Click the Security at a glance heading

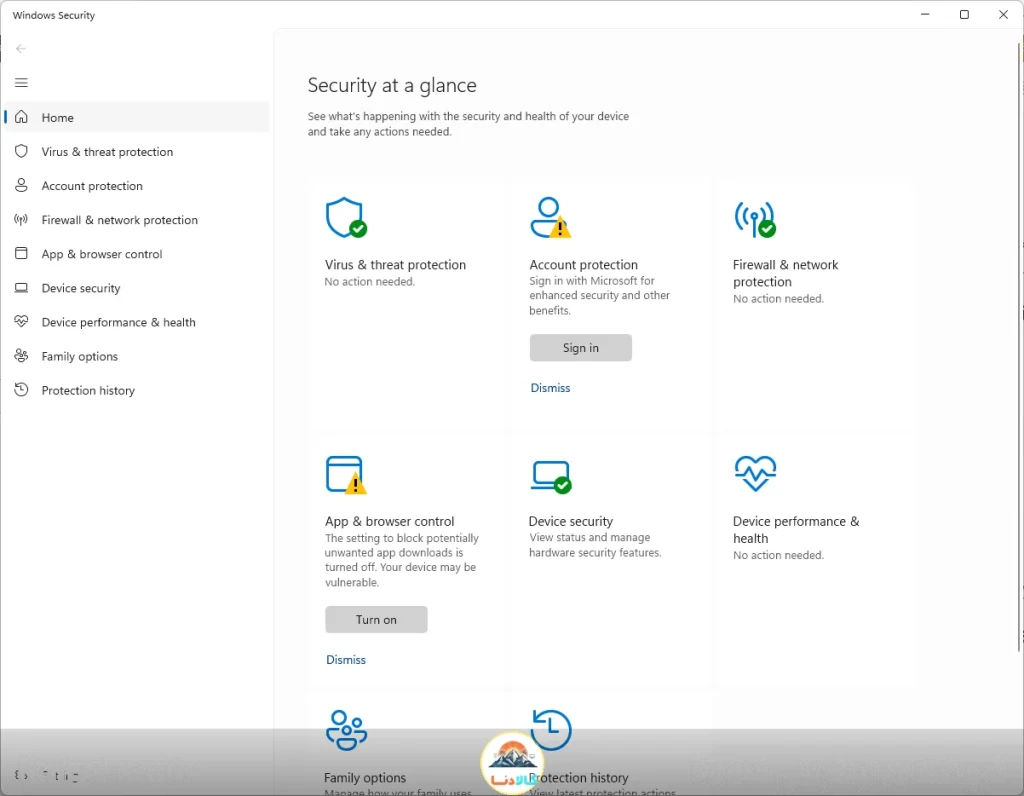[392, 85]
